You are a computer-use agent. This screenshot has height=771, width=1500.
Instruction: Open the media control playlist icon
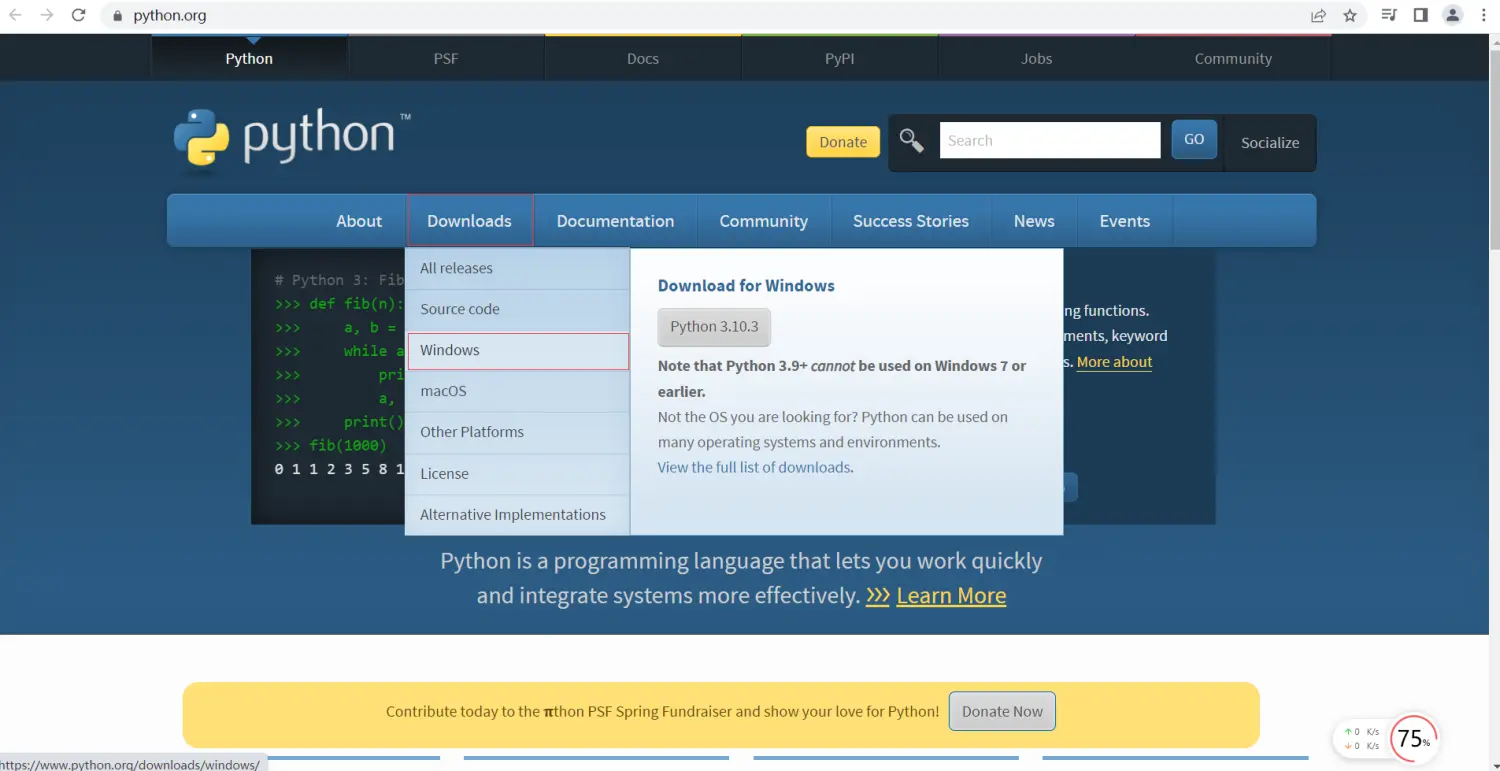pos(1388,15)
